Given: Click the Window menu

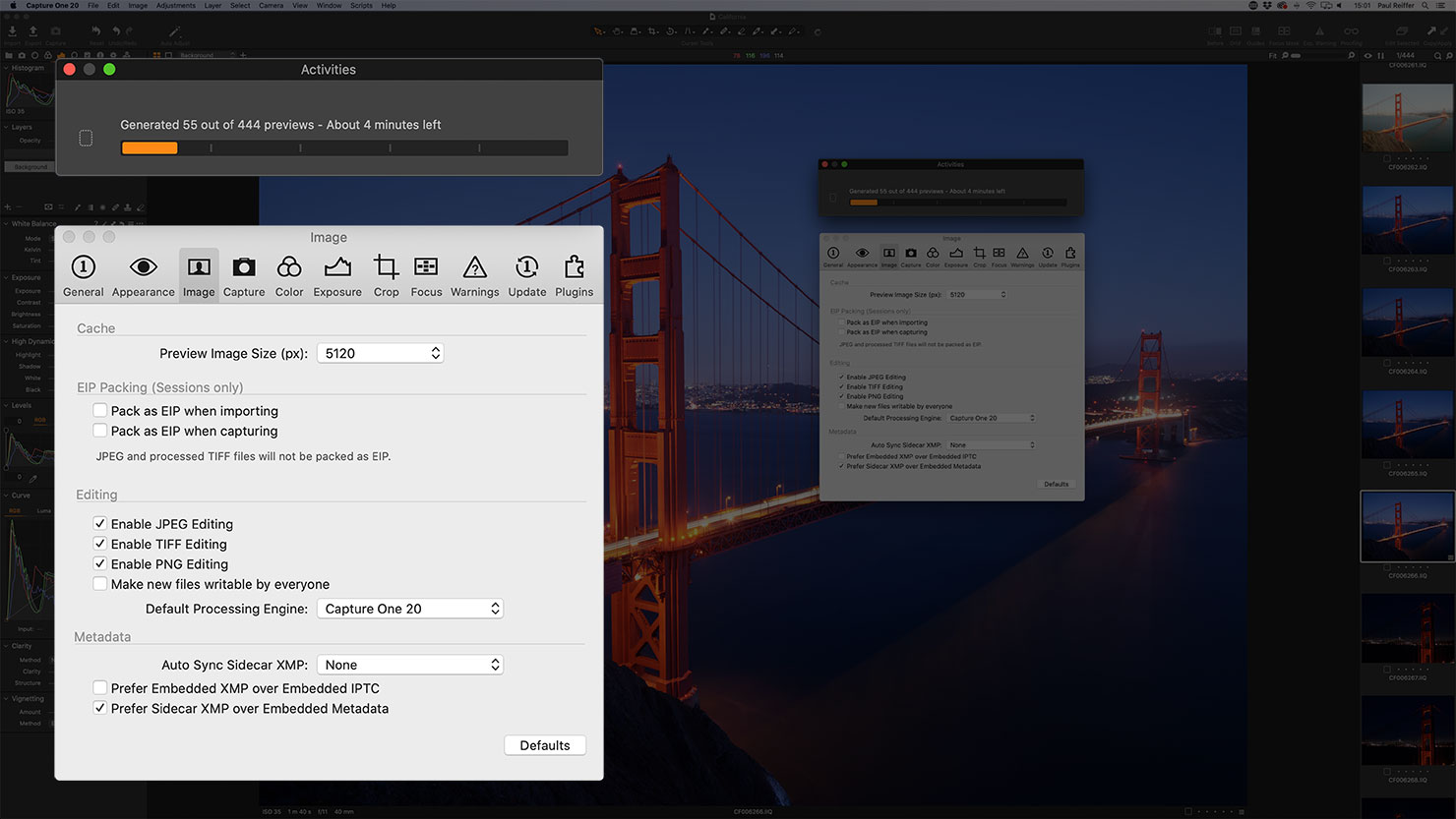Looking at the screenshot, I should (329, 6).
